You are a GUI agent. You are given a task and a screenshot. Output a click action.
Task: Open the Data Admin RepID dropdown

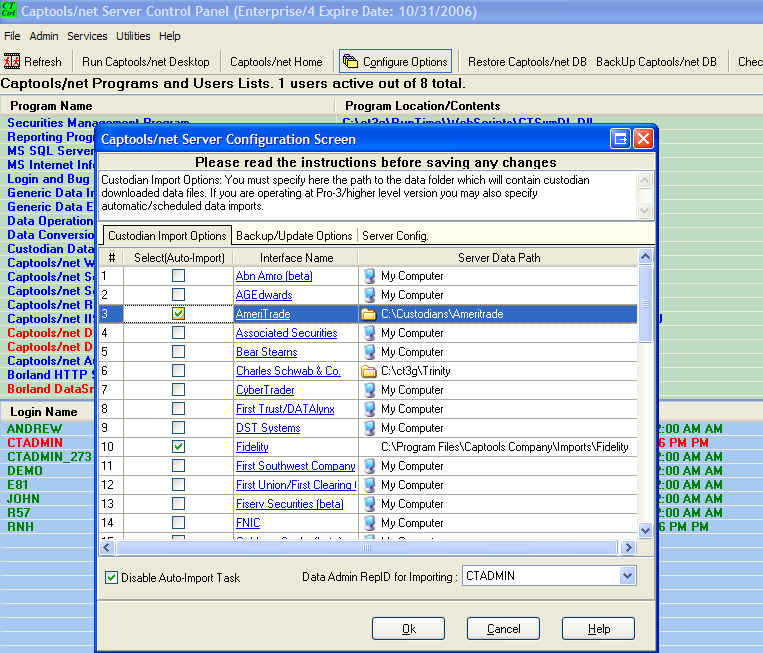pos(627,576)
